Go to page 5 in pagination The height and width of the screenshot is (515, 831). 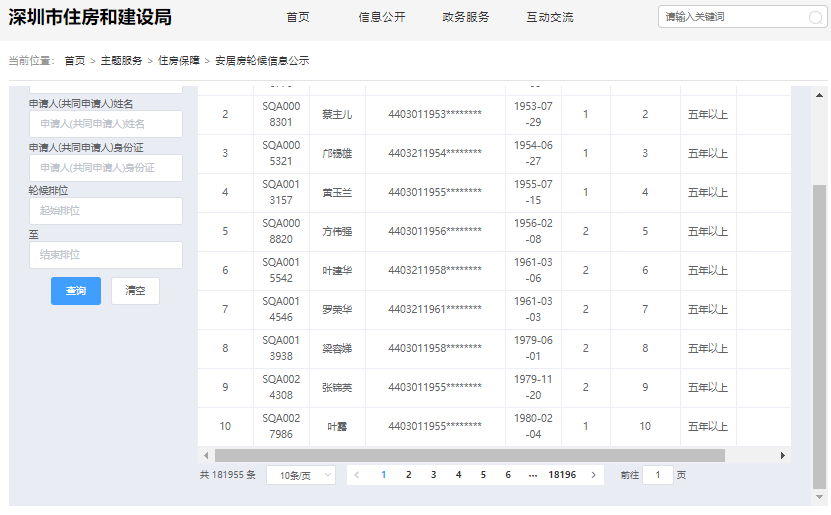click(x=483, y=475)
